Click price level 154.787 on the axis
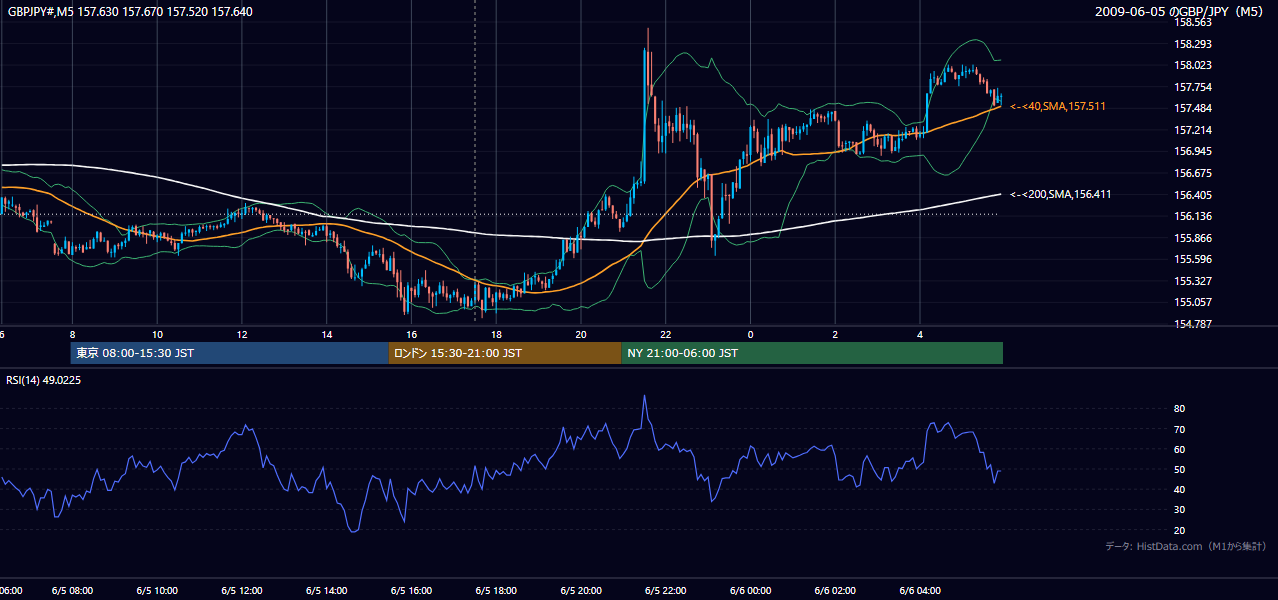1278x600 pixels. (x=1193, y=324)
